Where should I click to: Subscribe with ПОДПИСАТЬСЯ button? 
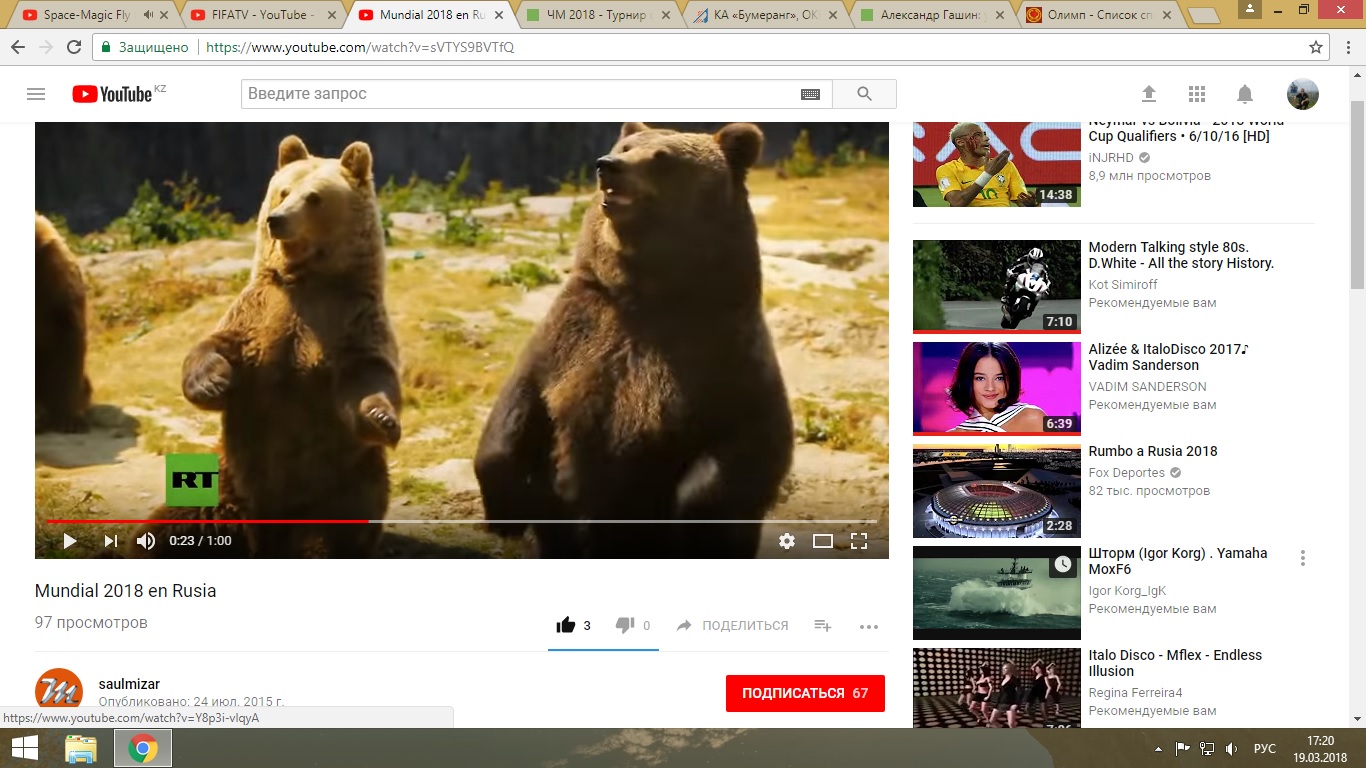coord(805,693)
